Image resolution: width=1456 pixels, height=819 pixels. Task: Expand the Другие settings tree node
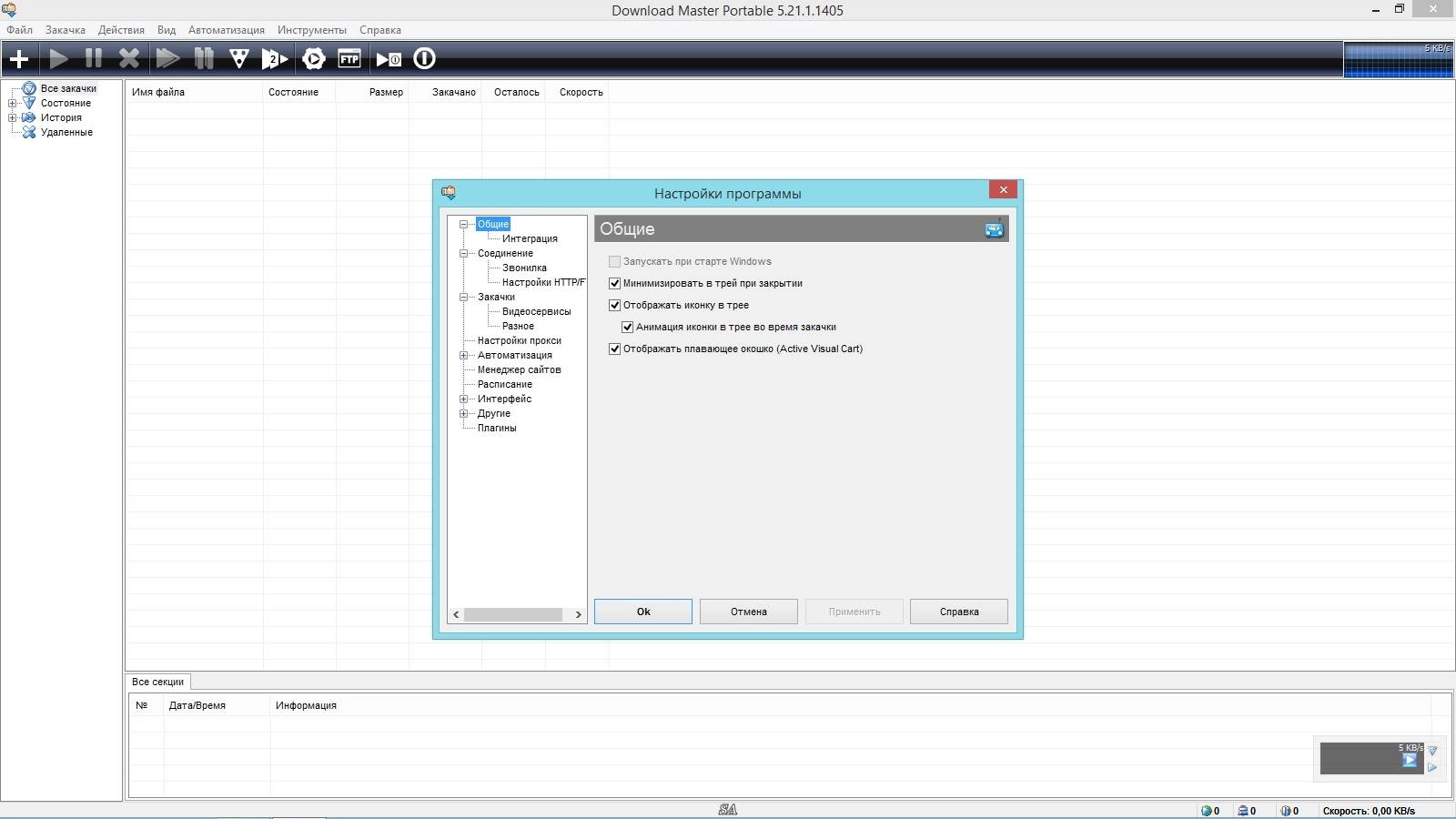(463, 413)
